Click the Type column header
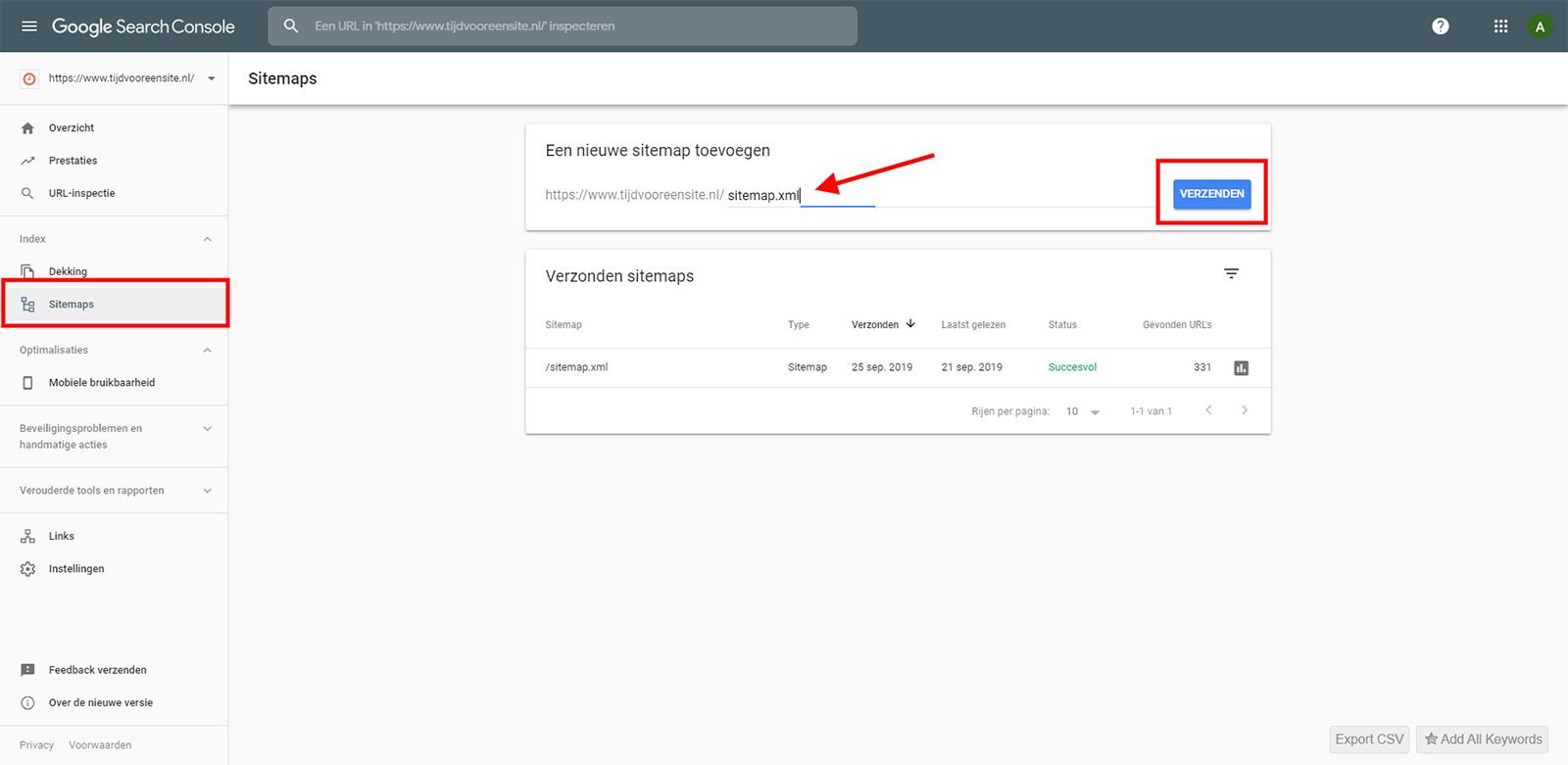1568x765 pixels. tap(799, 324)
